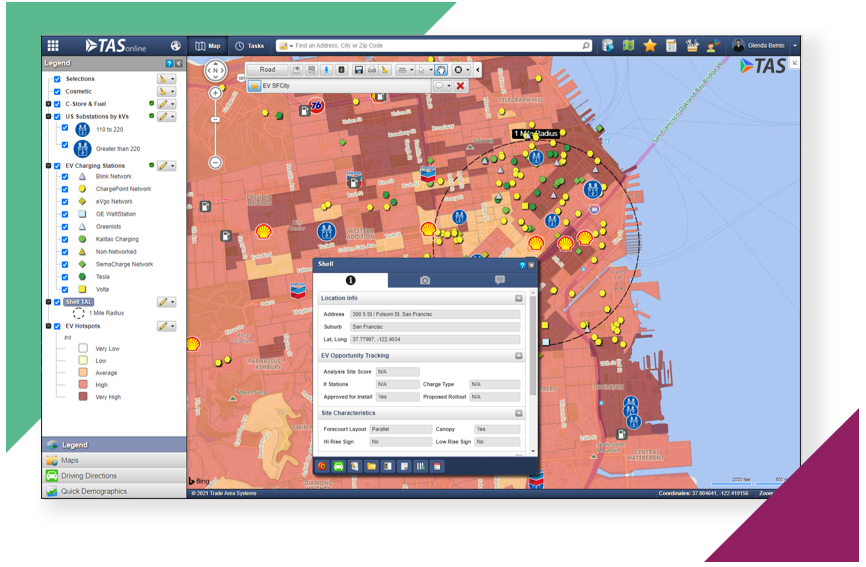
Task: Collapse the US Substations by kVs node
Action: pyautogui.click(x=49, y=116)
